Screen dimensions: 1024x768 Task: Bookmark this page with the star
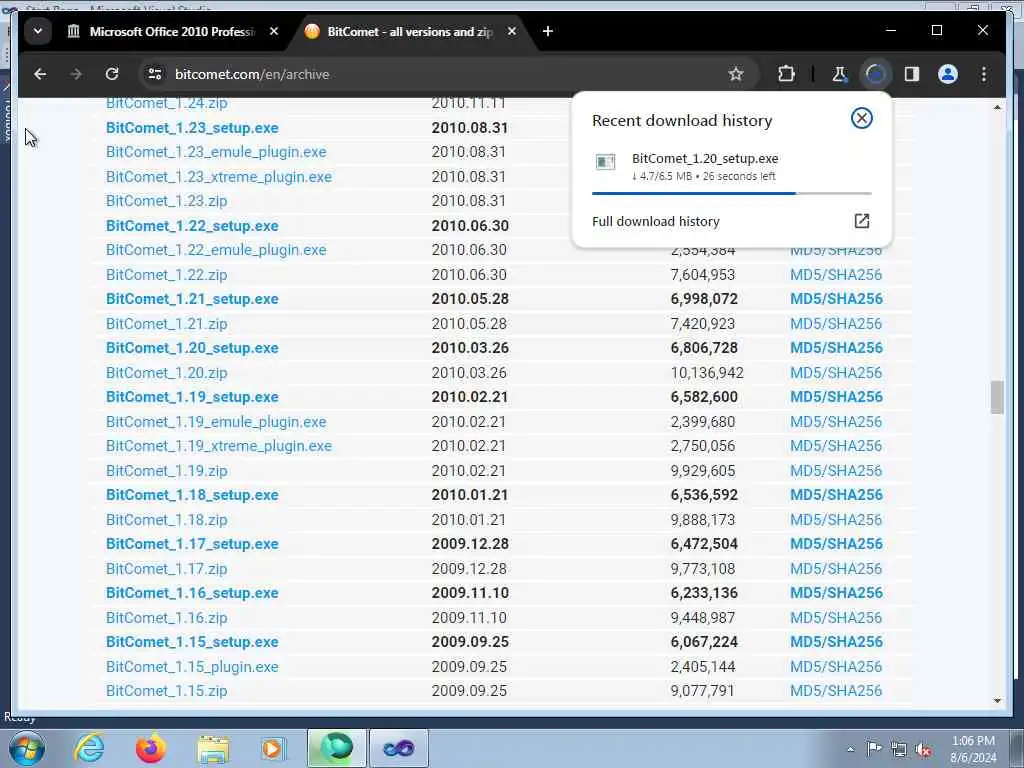pos(736,74)
